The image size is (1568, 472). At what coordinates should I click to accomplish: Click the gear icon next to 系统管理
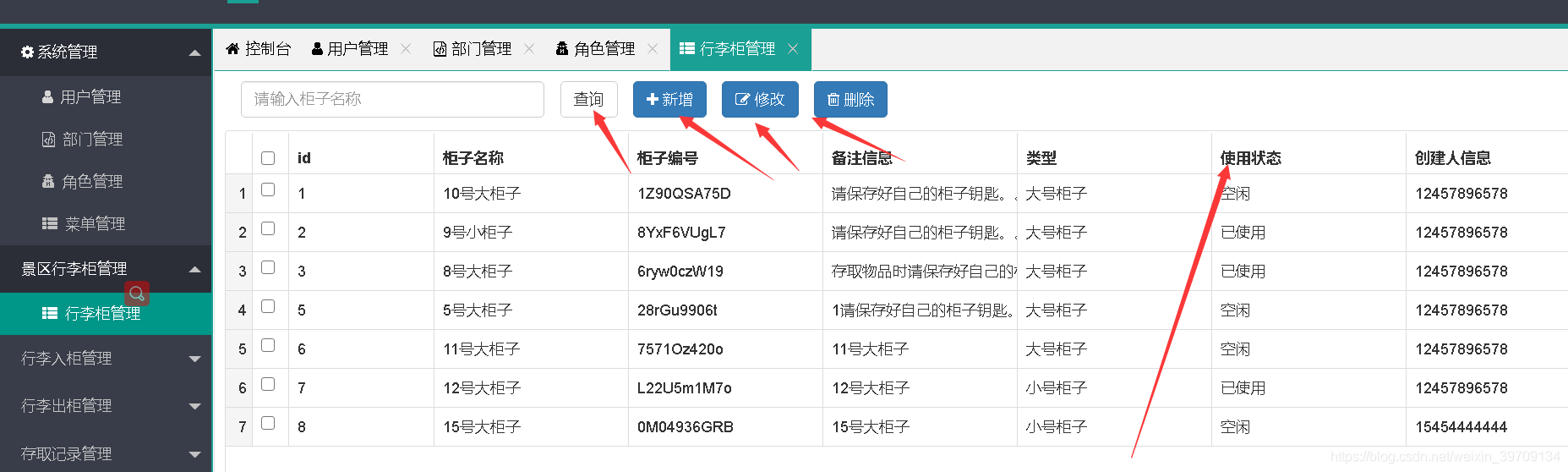click(x=28, y=52)
